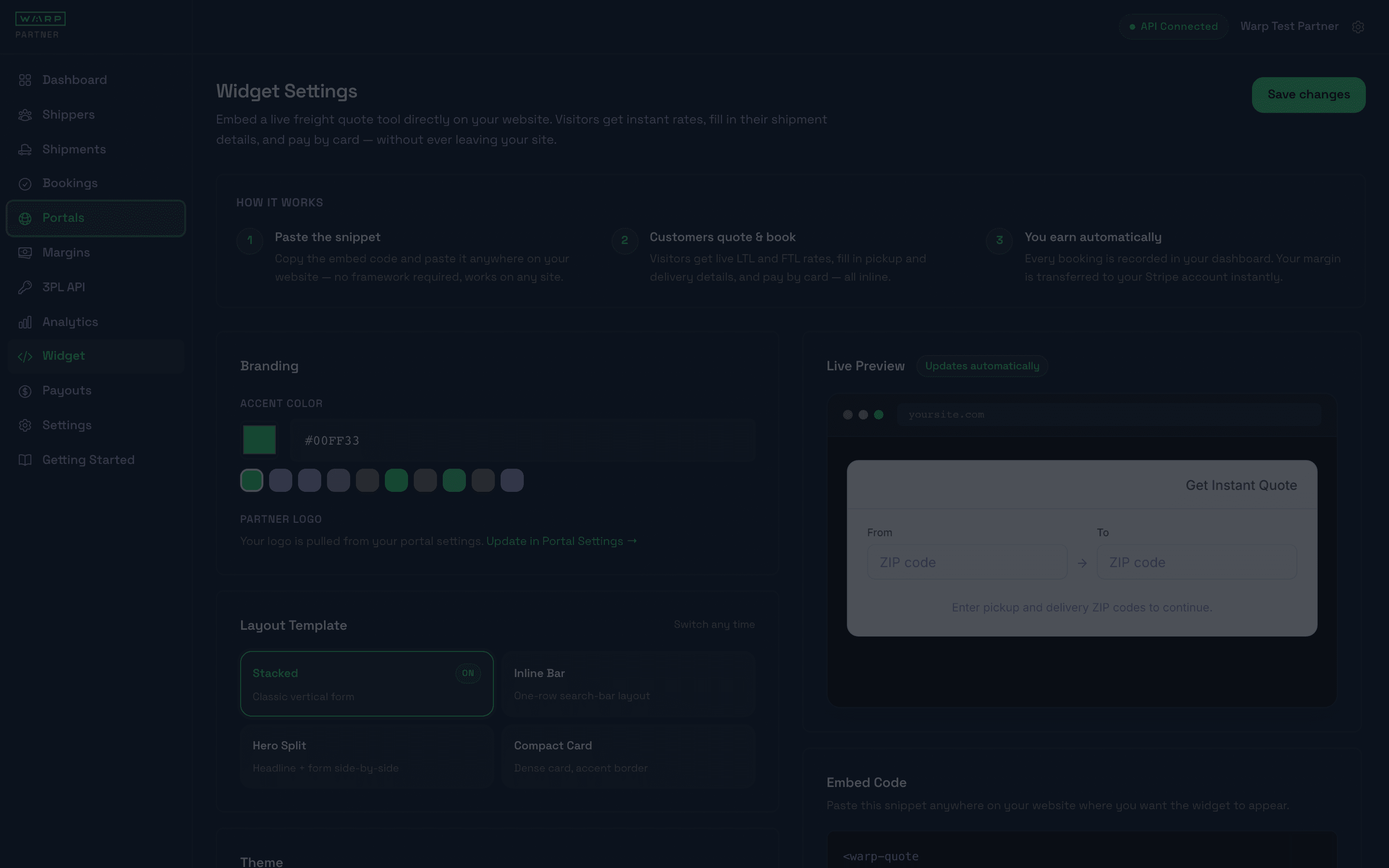The height and width of the screenshot is (868, 1389).
Task: Navigate to Bookings label
Action: click(70, 183)
